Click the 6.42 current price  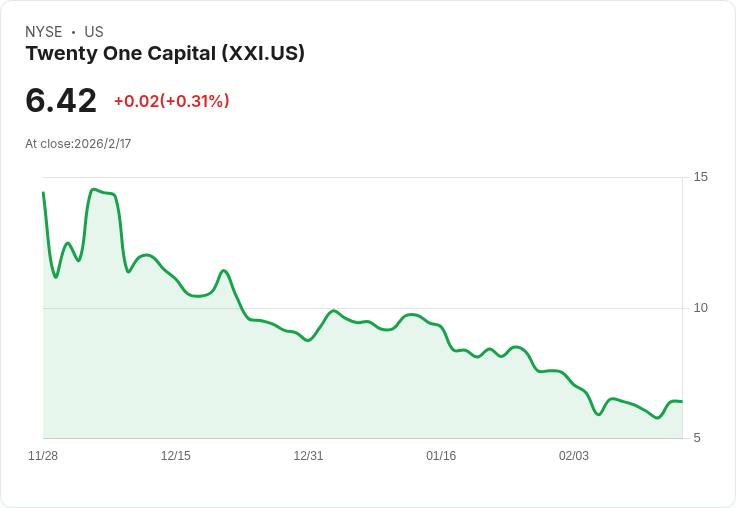pyautogui.click(x=61, y=100)
